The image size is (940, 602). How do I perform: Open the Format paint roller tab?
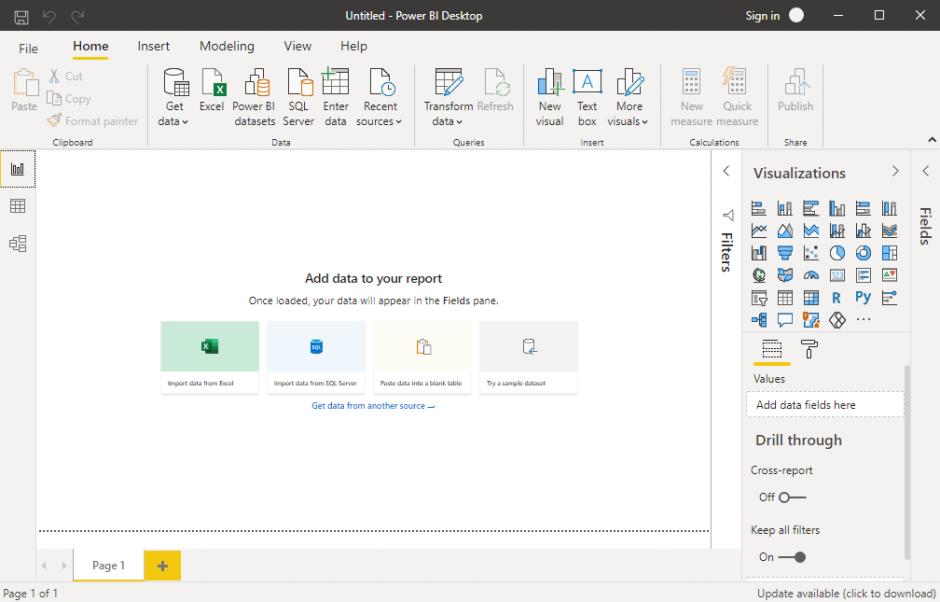coord(809,349)
